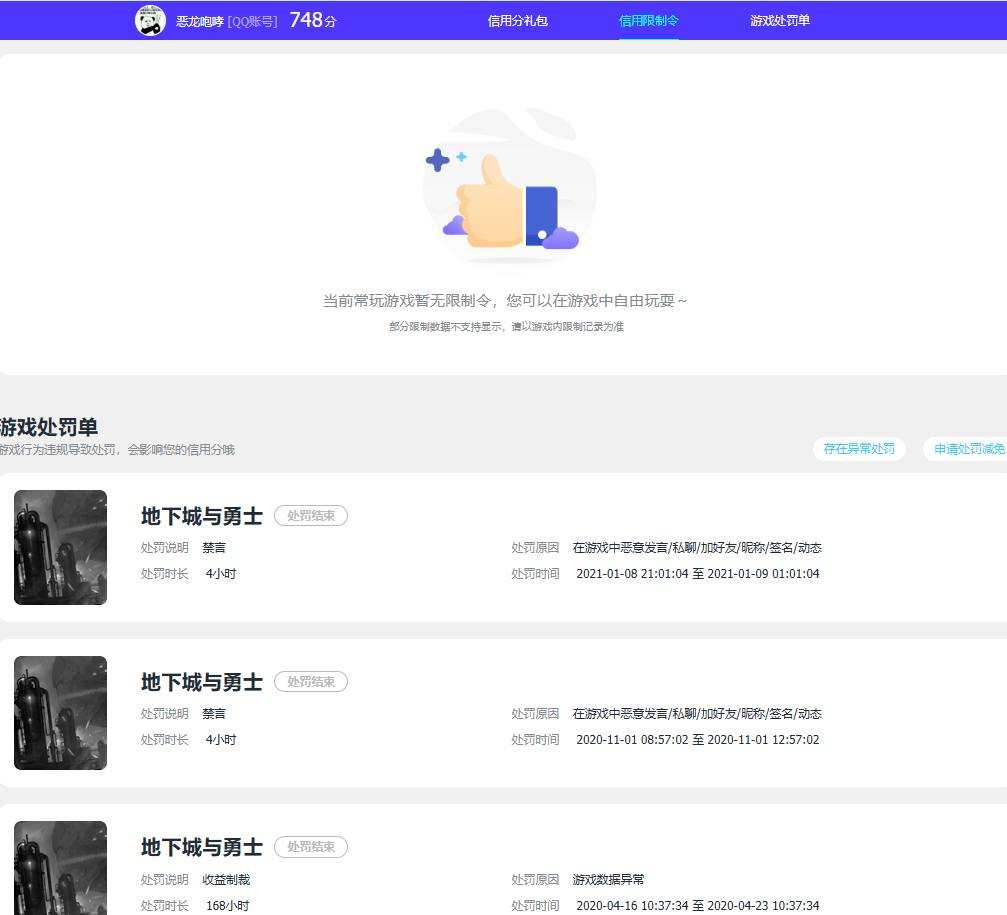1007x915 pixels.
Task: Click the 748分 credit score
Action: click(x=313, y=21)
